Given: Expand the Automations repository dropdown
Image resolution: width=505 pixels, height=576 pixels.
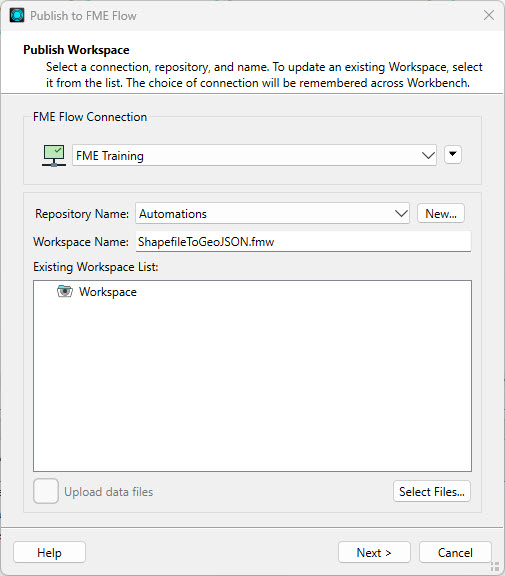Looking at the screenshot, I should pos(272,213).
